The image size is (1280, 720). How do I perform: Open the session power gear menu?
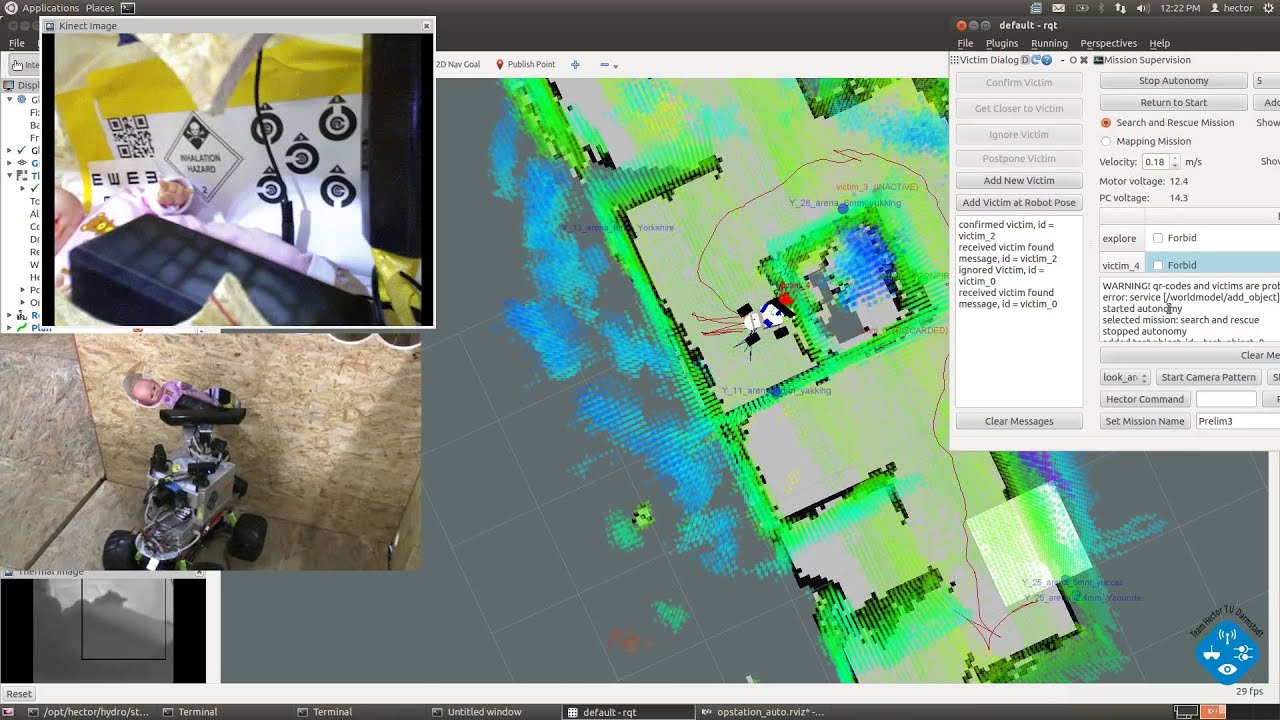coord(1266,8)
